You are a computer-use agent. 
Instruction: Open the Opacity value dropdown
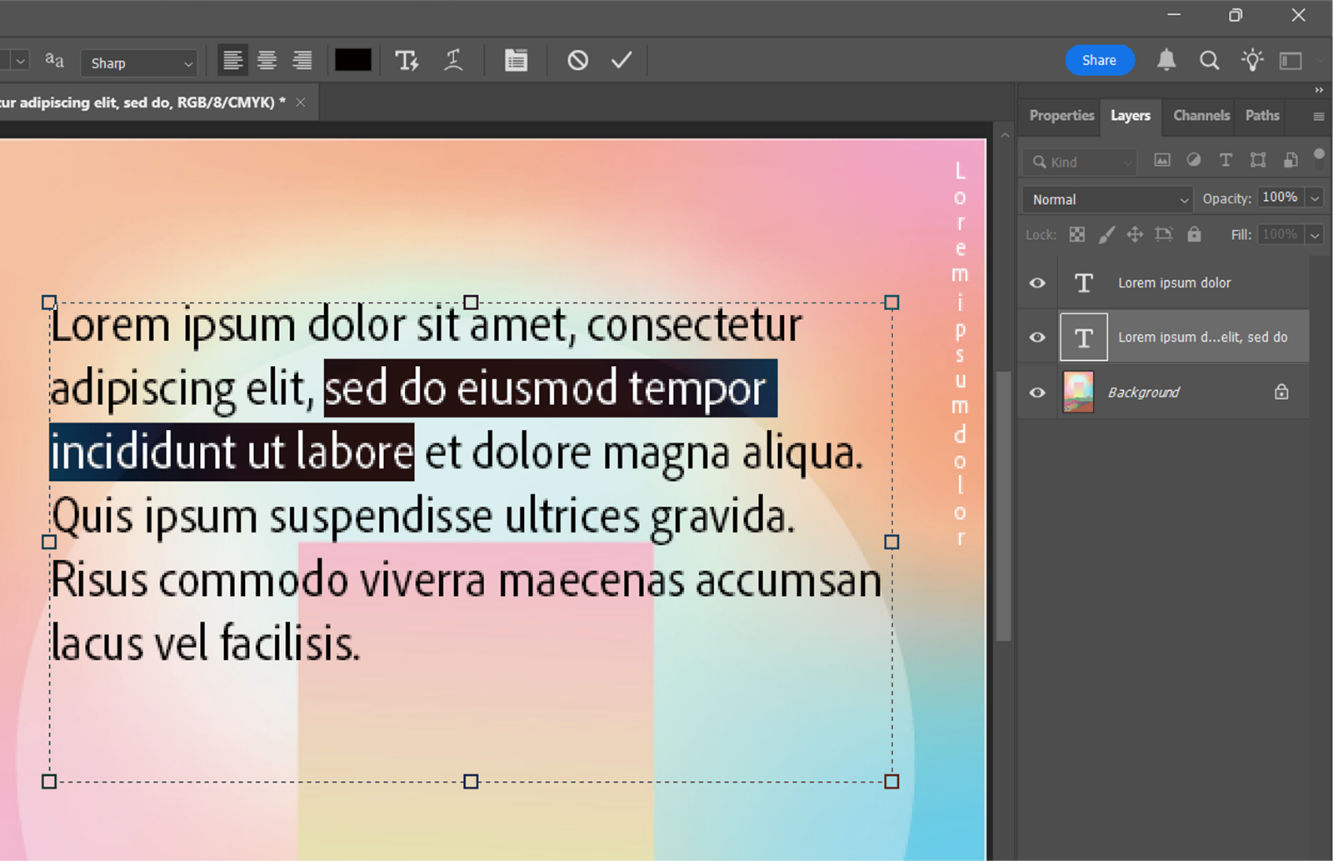[1315, 197]
